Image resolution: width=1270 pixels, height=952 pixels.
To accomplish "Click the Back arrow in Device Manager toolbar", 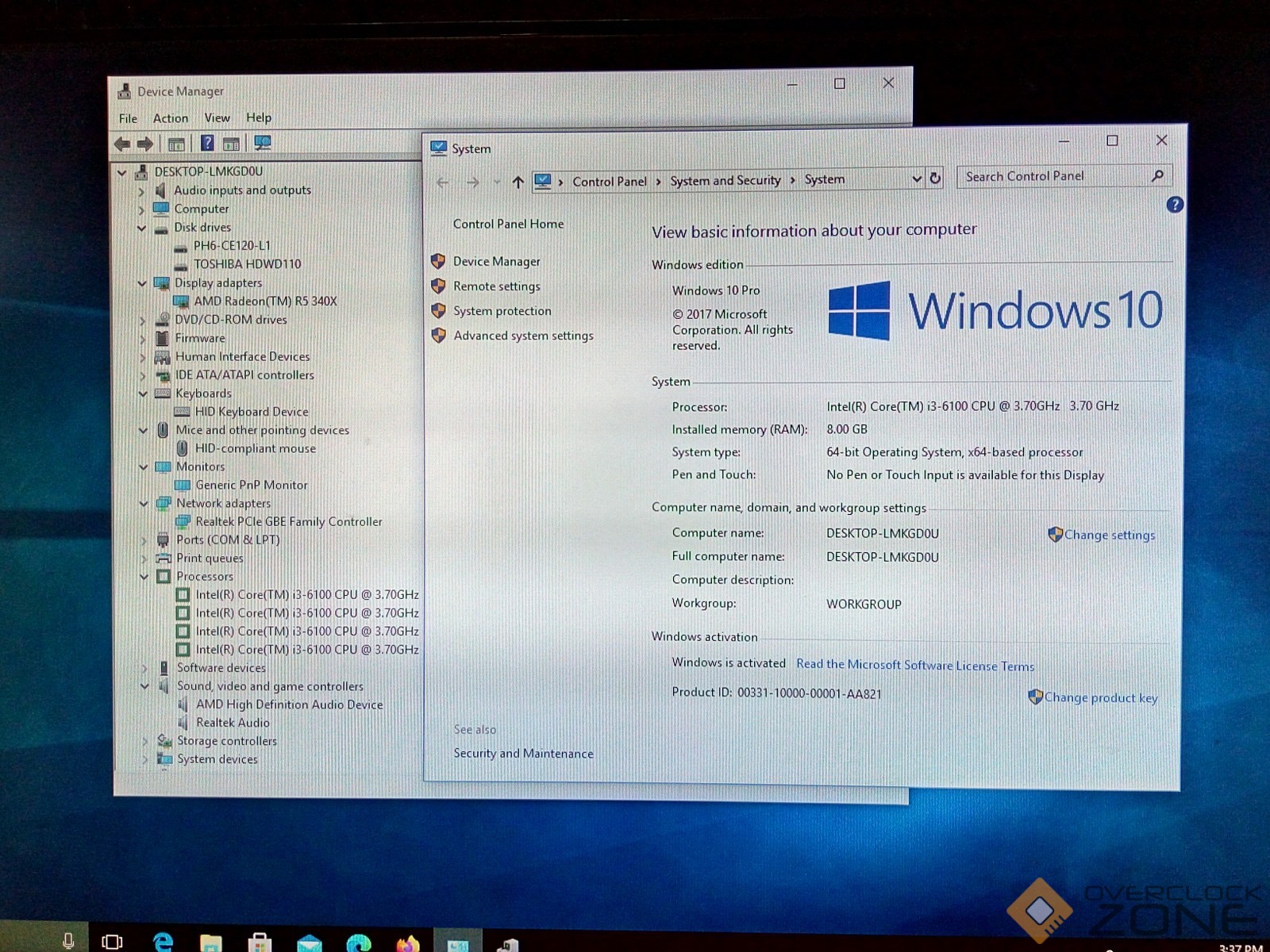I will coord(122,144).
